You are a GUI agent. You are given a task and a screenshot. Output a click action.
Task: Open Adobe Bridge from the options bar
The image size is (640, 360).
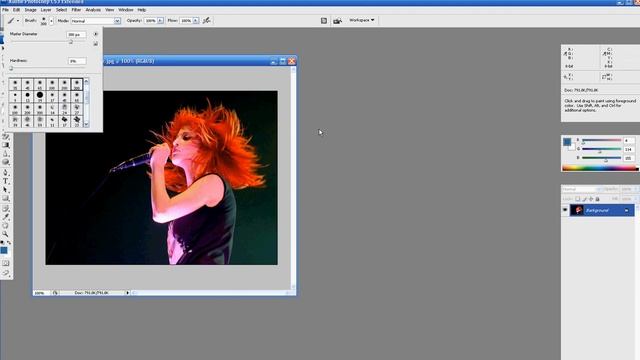pyautogui.click(x=337, y=20)
